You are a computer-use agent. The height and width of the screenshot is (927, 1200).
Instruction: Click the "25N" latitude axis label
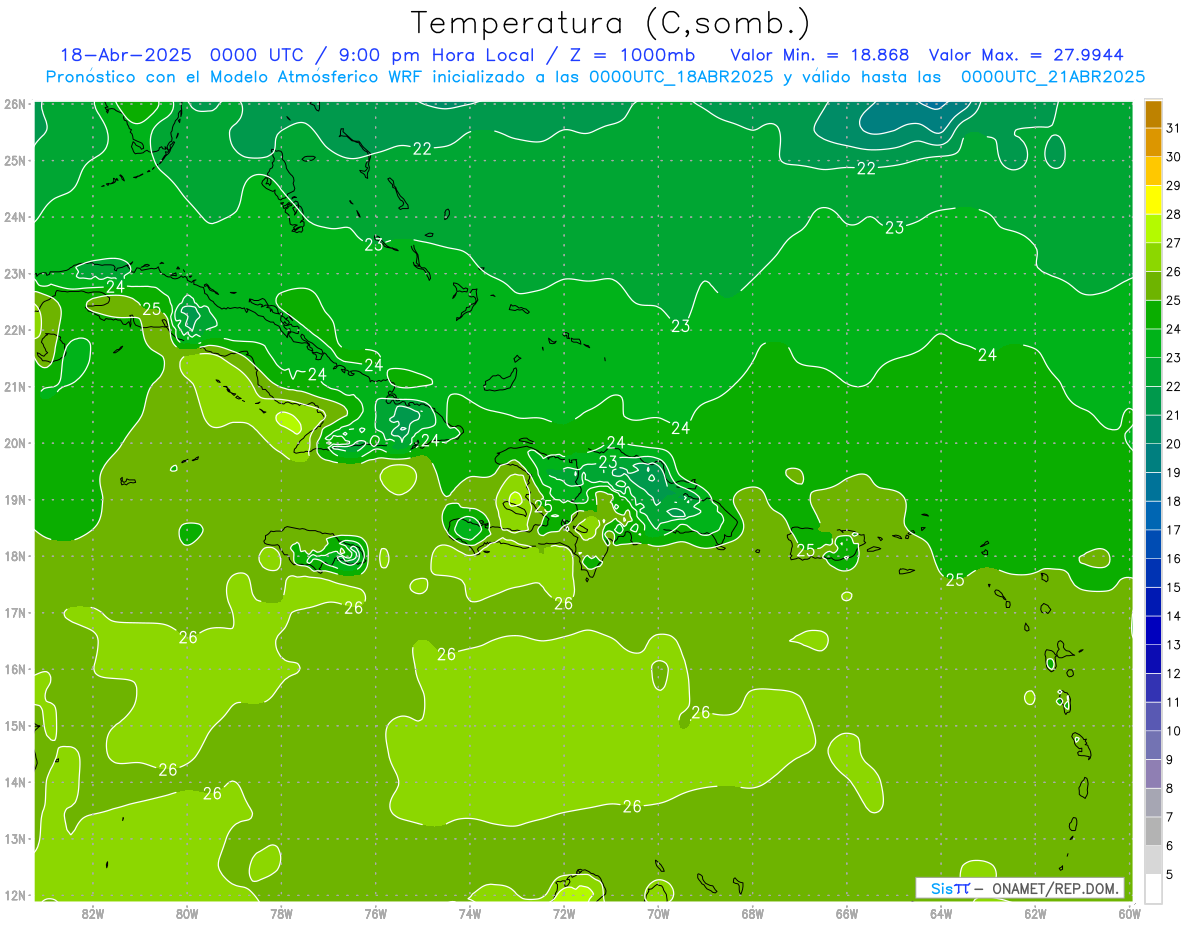[15, 160]
